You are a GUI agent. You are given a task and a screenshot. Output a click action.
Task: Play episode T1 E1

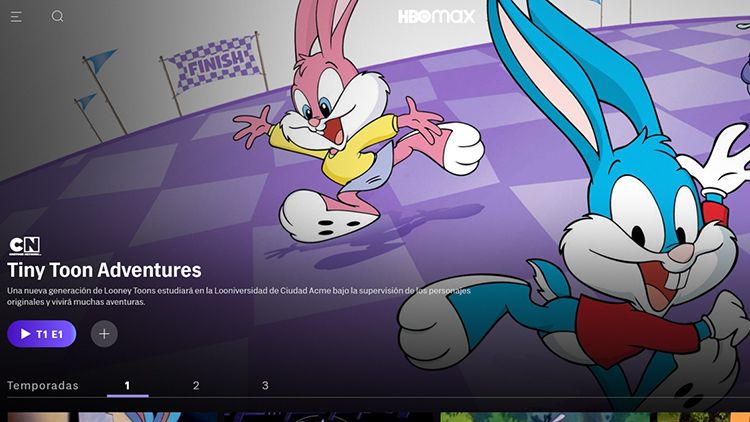click(41, 334)
